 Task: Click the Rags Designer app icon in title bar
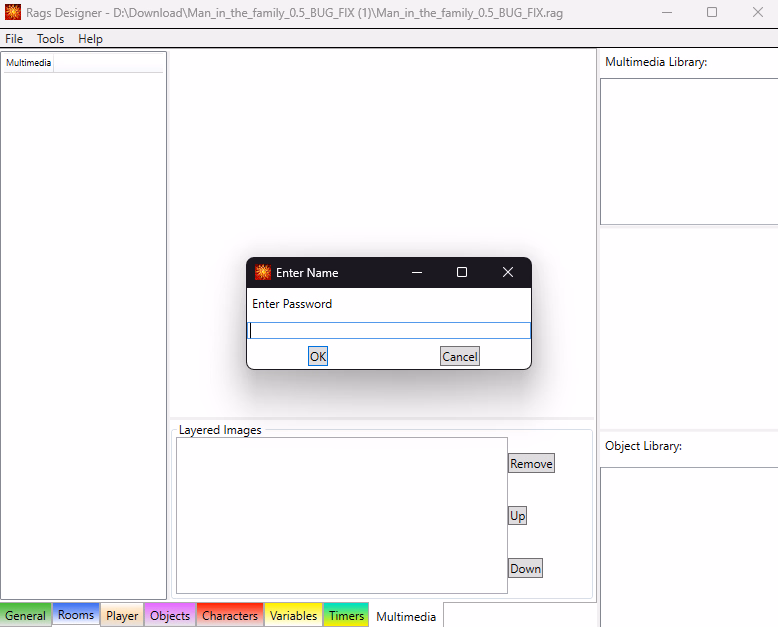coord(13,12)
